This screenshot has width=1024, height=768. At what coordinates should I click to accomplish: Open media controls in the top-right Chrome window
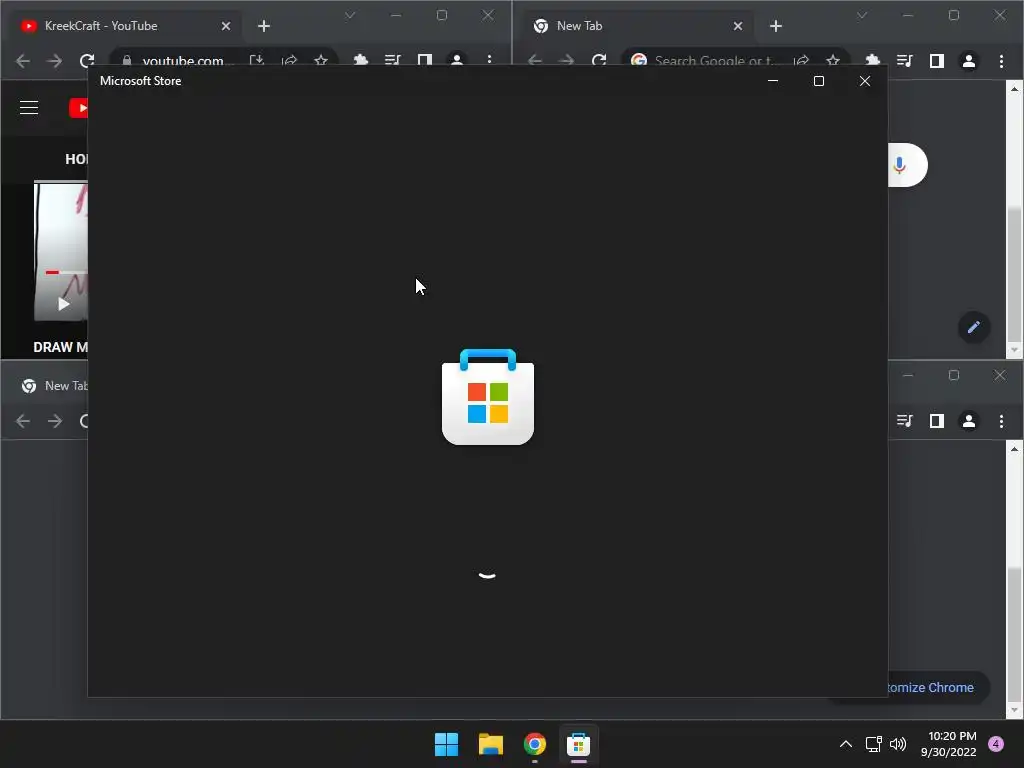pos(904,61)
